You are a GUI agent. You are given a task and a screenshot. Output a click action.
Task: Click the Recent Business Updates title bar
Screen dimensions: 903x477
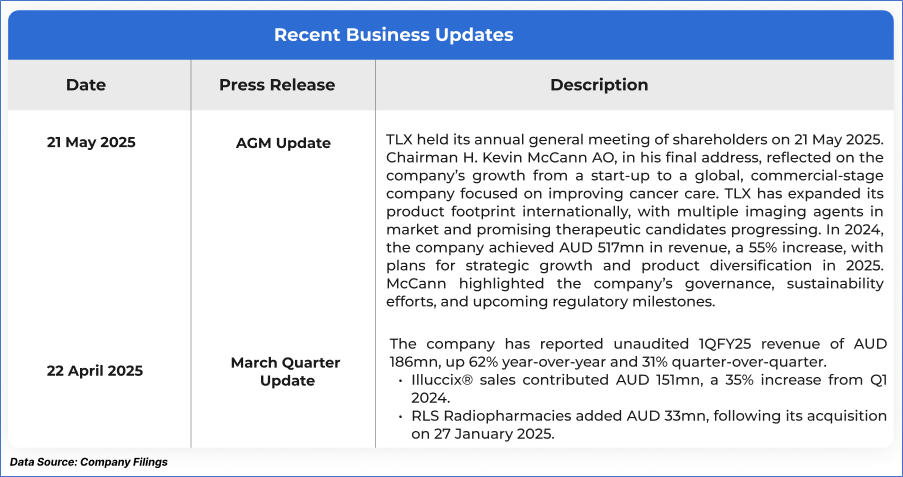click(393, 35)
